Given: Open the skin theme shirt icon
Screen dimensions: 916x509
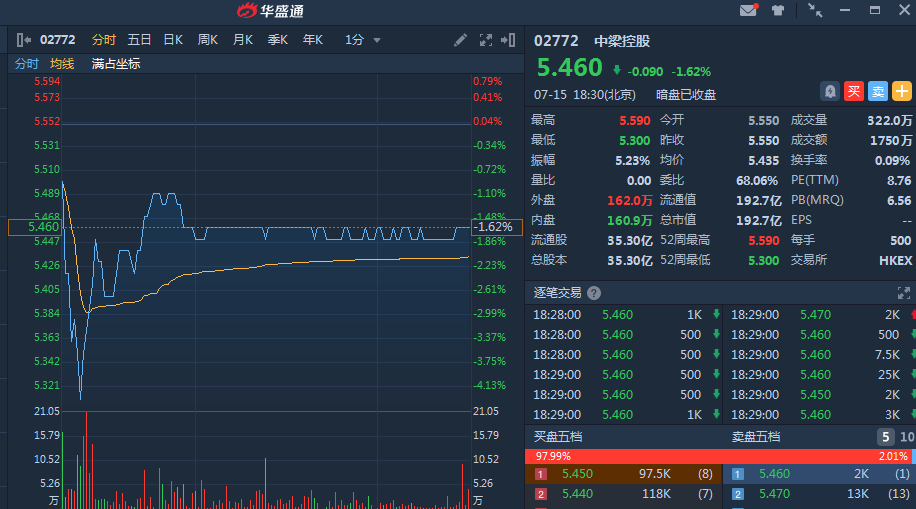Looking at the screenshot, I should [x=778, y=11].
